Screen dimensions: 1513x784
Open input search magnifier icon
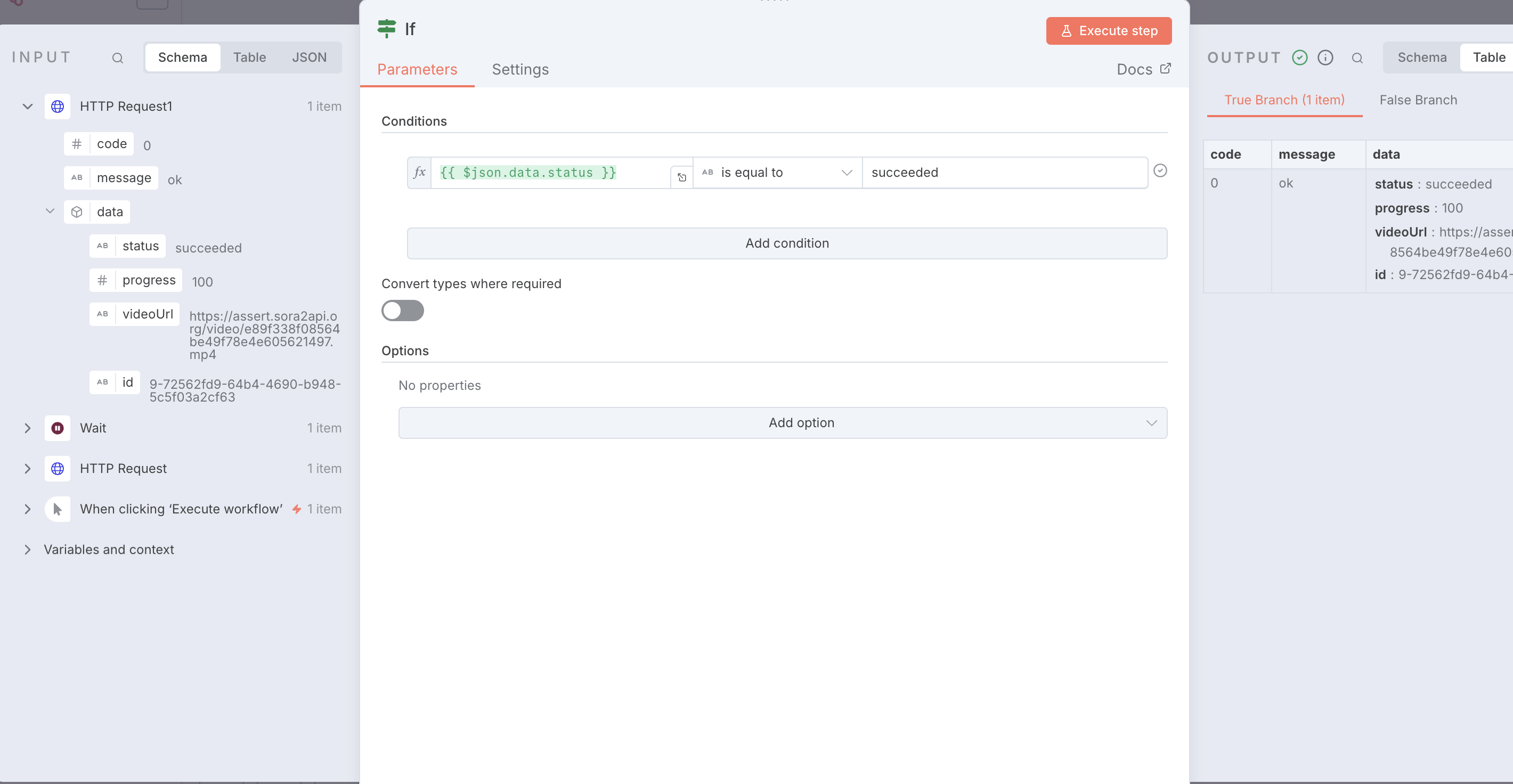tap(117, 58)
